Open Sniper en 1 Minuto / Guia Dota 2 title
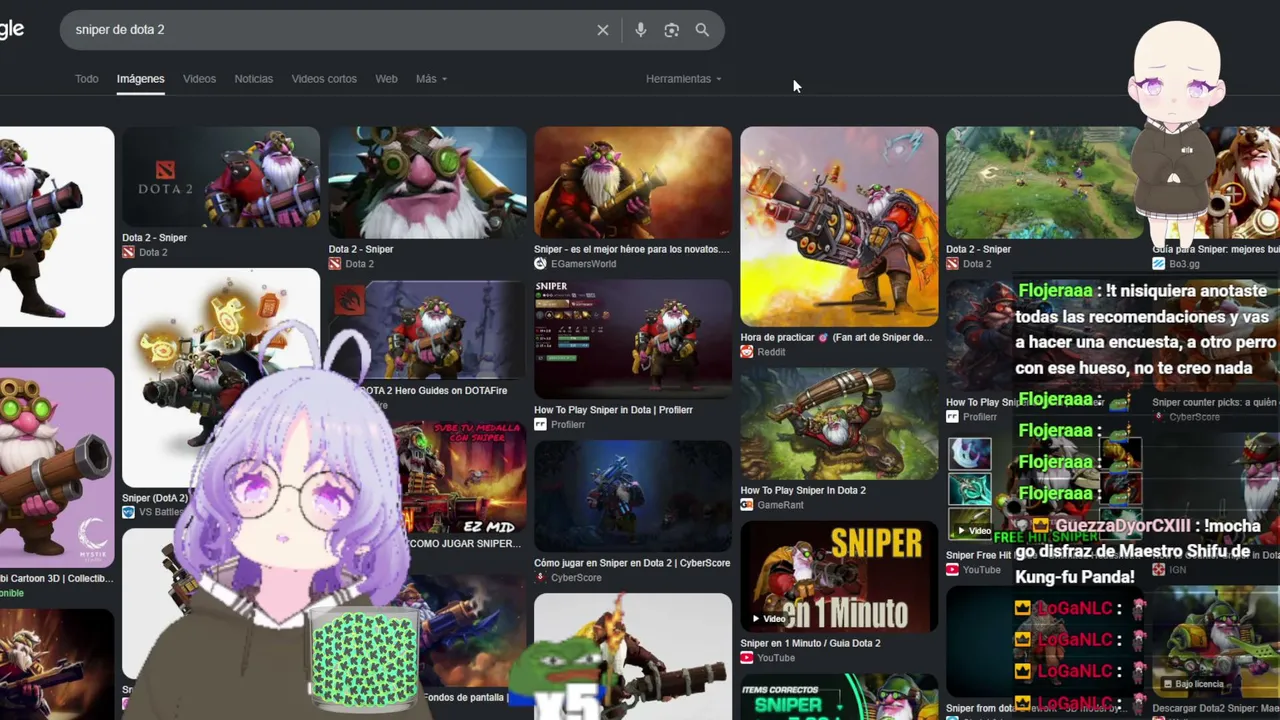 (x=811, y=643)
